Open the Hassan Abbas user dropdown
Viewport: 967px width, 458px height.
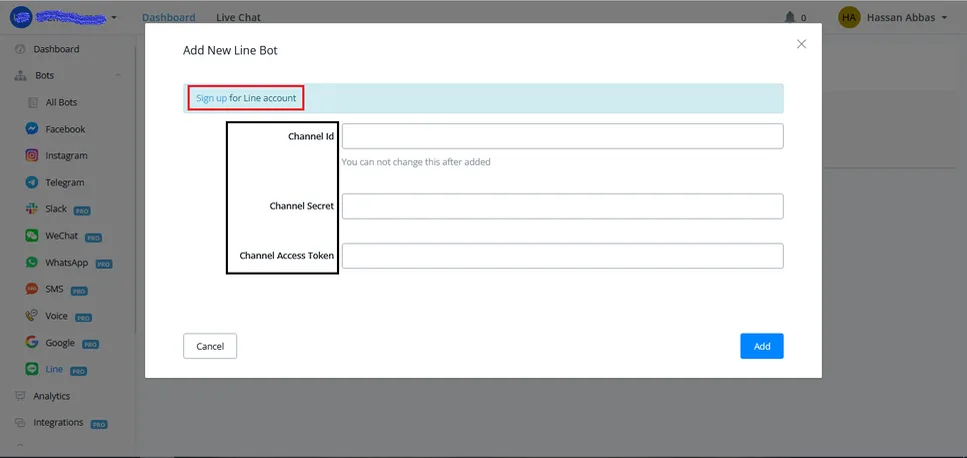tap(892, 17)
